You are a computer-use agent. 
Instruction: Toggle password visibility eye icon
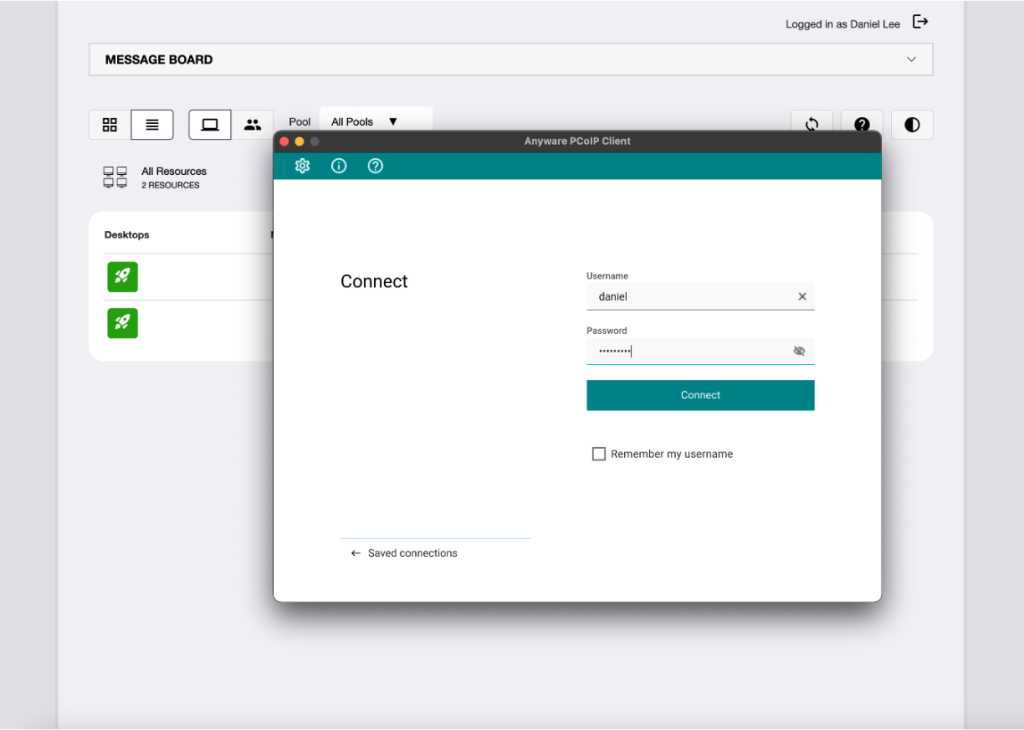[x=799, y=351]
